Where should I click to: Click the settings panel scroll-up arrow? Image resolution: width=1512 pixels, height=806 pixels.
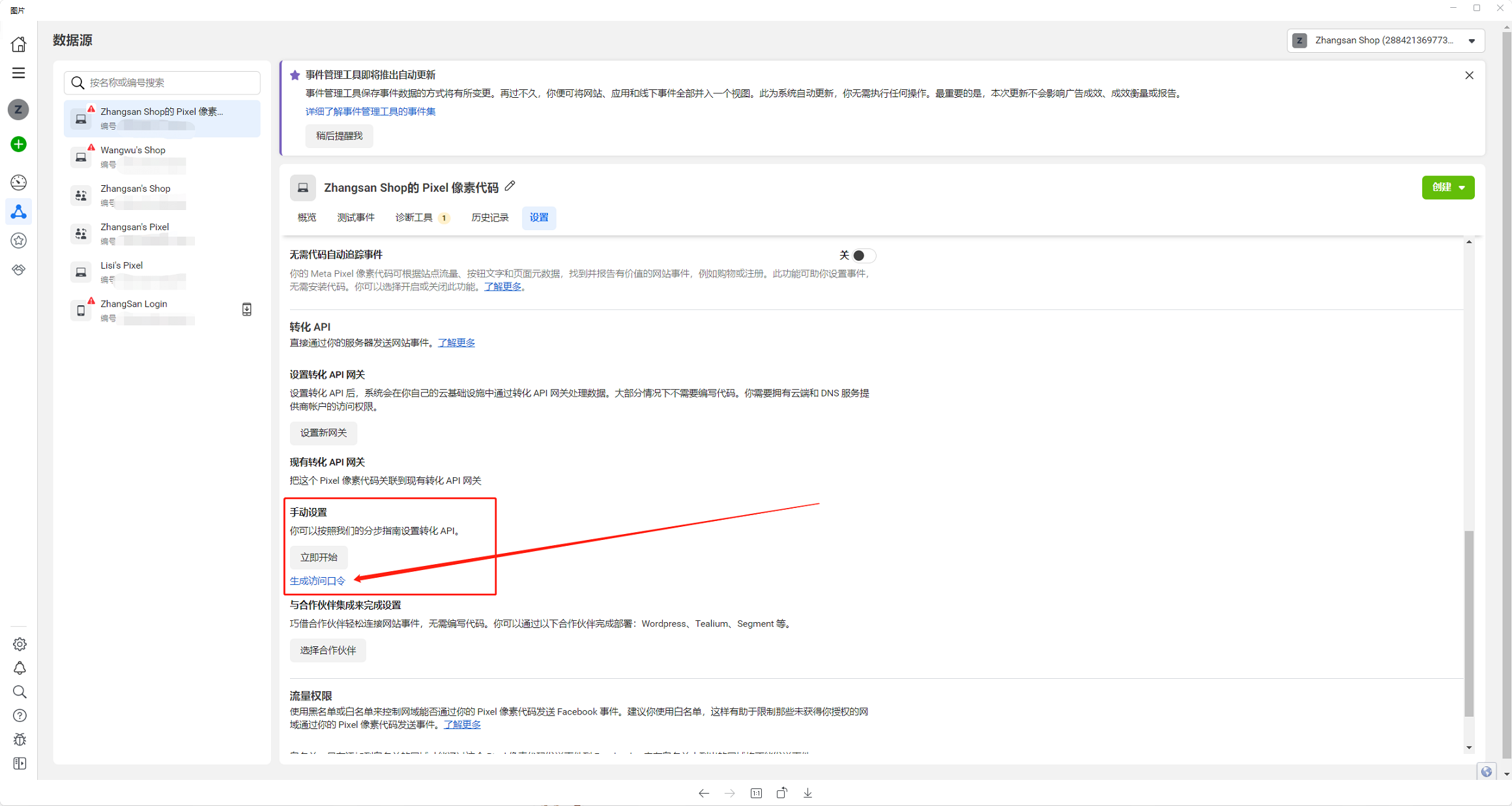1469,242
